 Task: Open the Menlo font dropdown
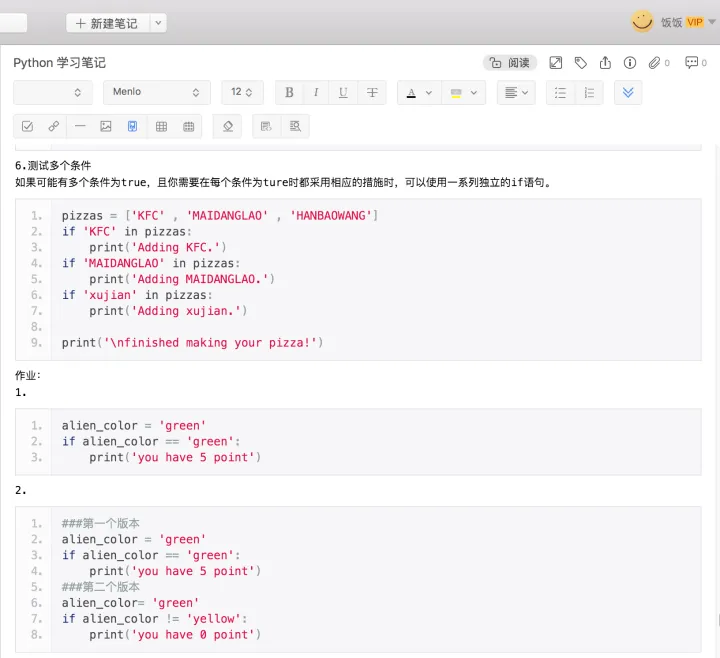click(x=157, y=92)
